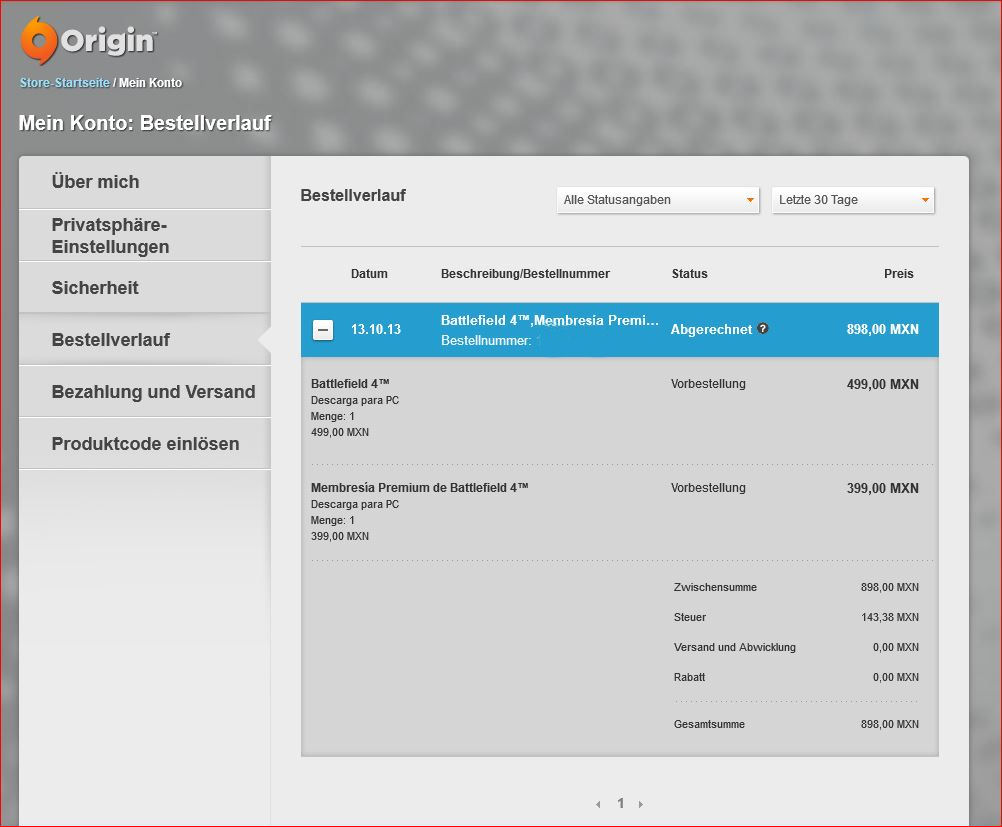
Task: Click the bold 399,00 MXN price
Action: (883, 488)
